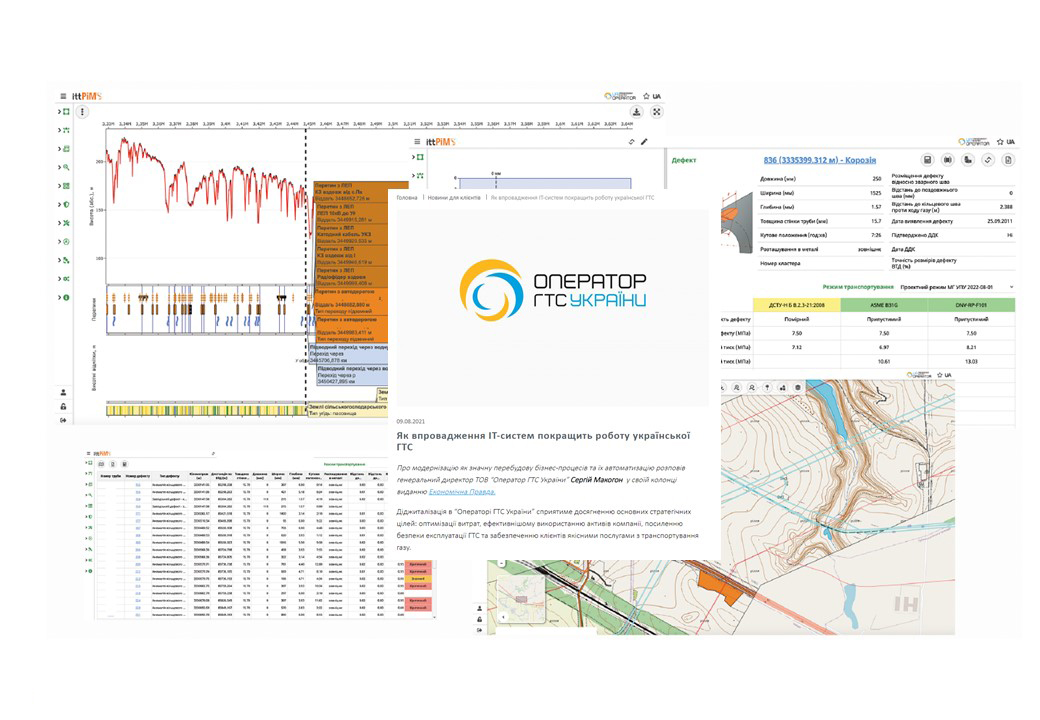This screenshot has width=1040, height=720.
Task: Open the user profile icon in sidebar
Action: point(64,392)
